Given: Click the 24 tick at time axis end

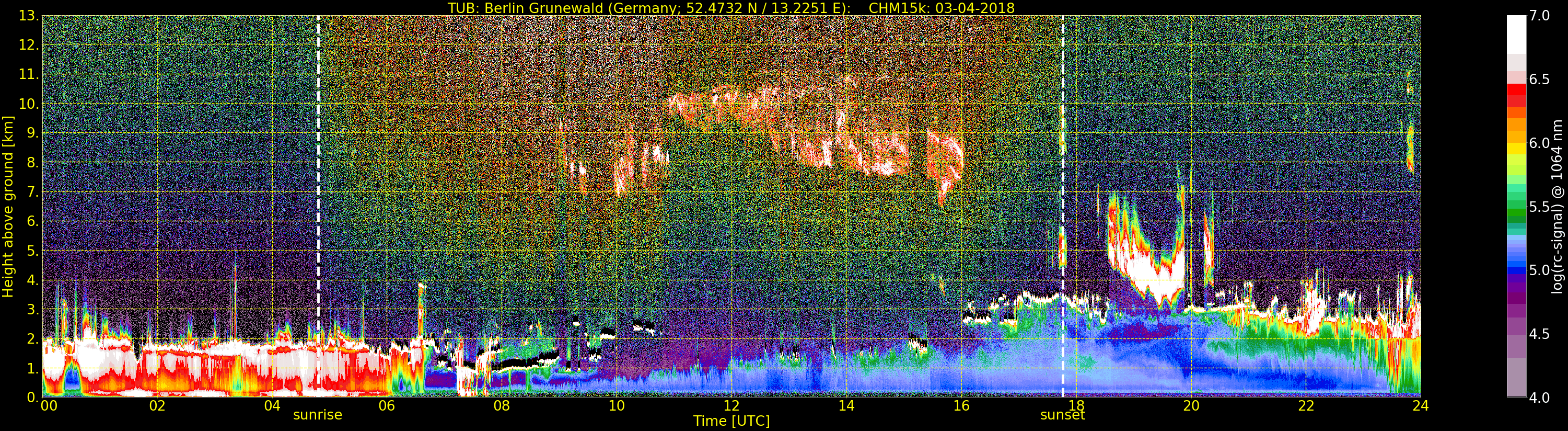Looking at the screenshot, I should coord(1420,405).
